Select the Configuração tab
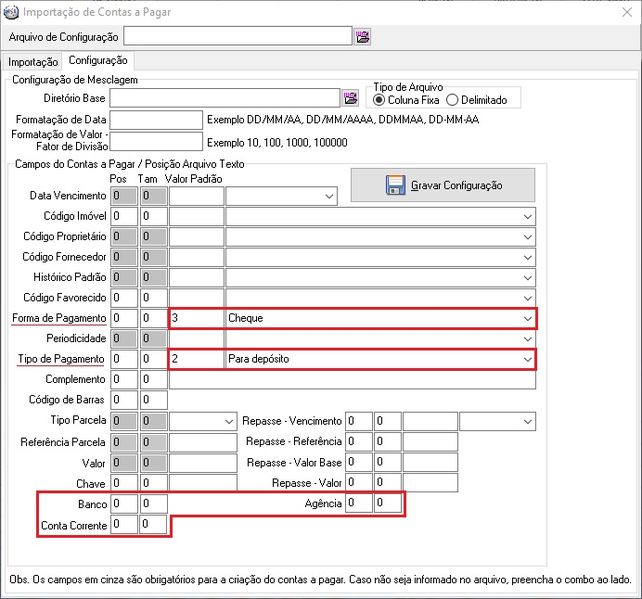 97,61
